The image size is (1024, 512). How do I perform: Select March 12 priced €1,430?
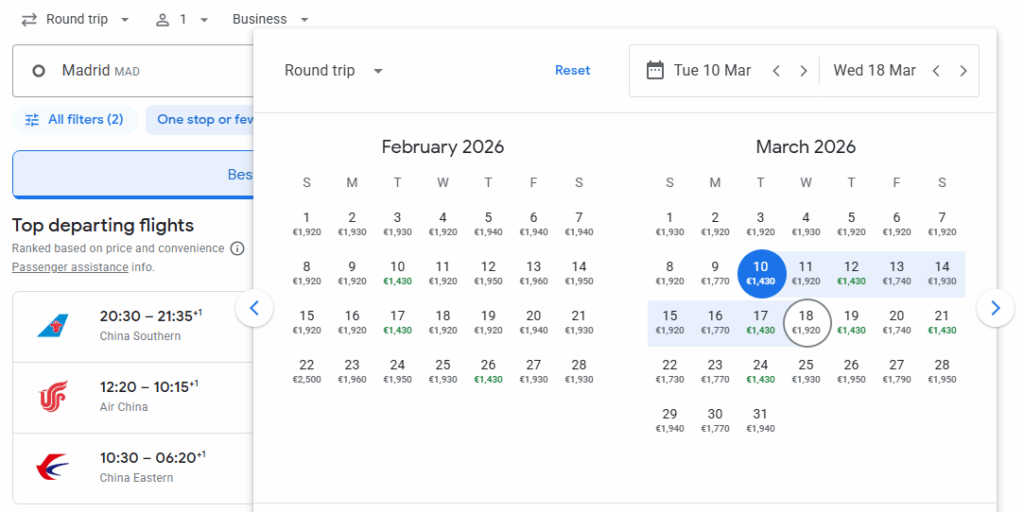pos(852,274)
